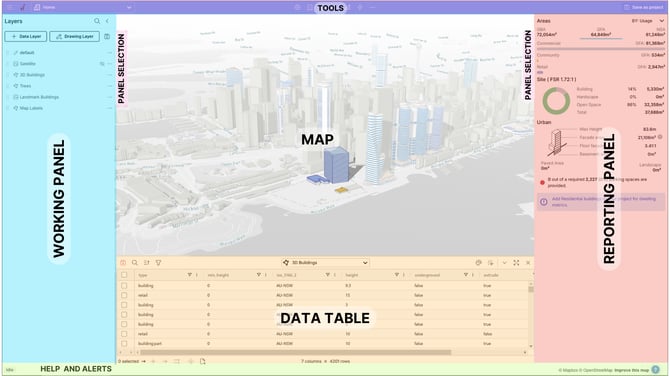This screenshot has height=376, width=670.
Task: Open the 3D Buildings table dropdown
Action: coord(325,263)
